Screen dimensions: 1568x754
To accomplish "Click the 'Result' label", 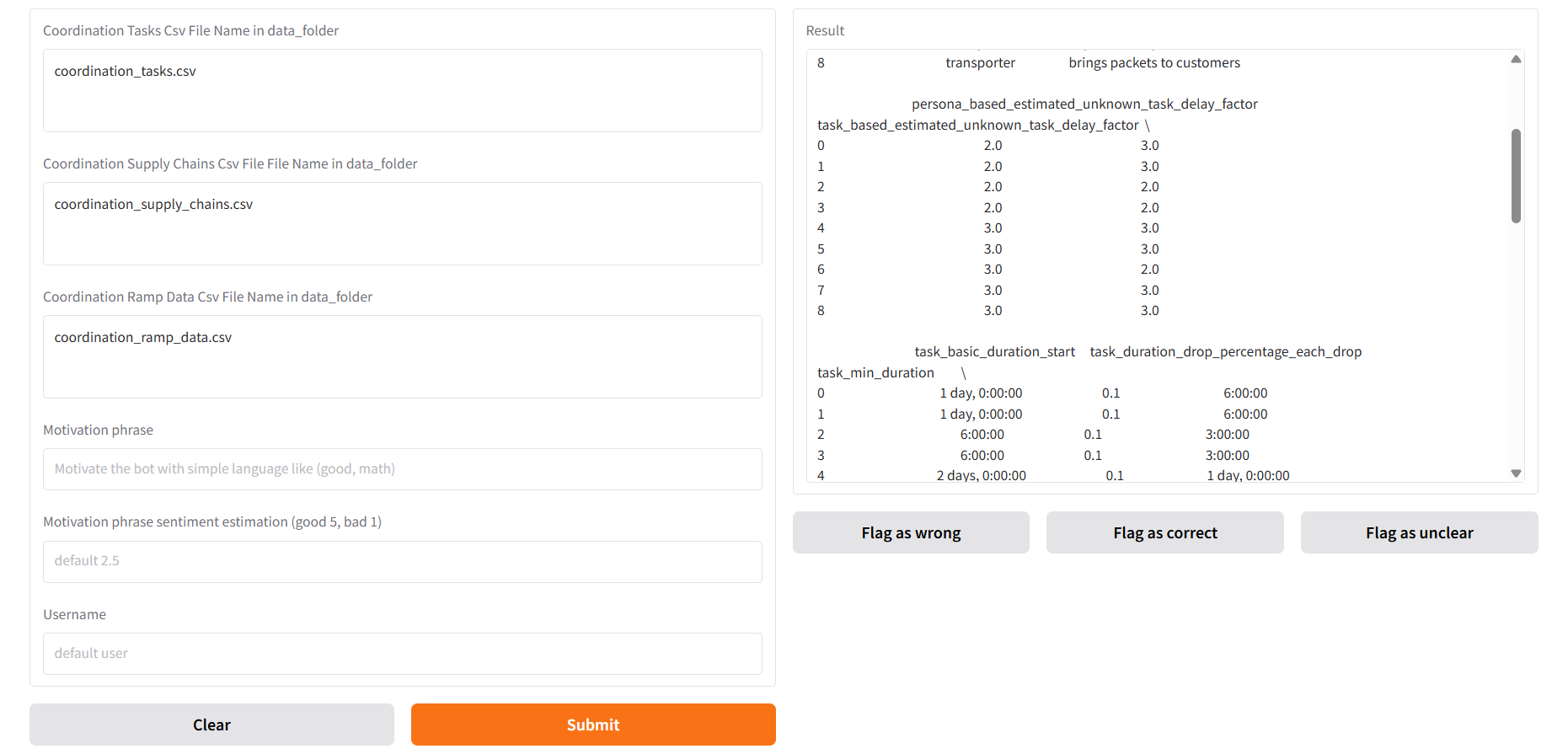I will click(x=825, y=30).
